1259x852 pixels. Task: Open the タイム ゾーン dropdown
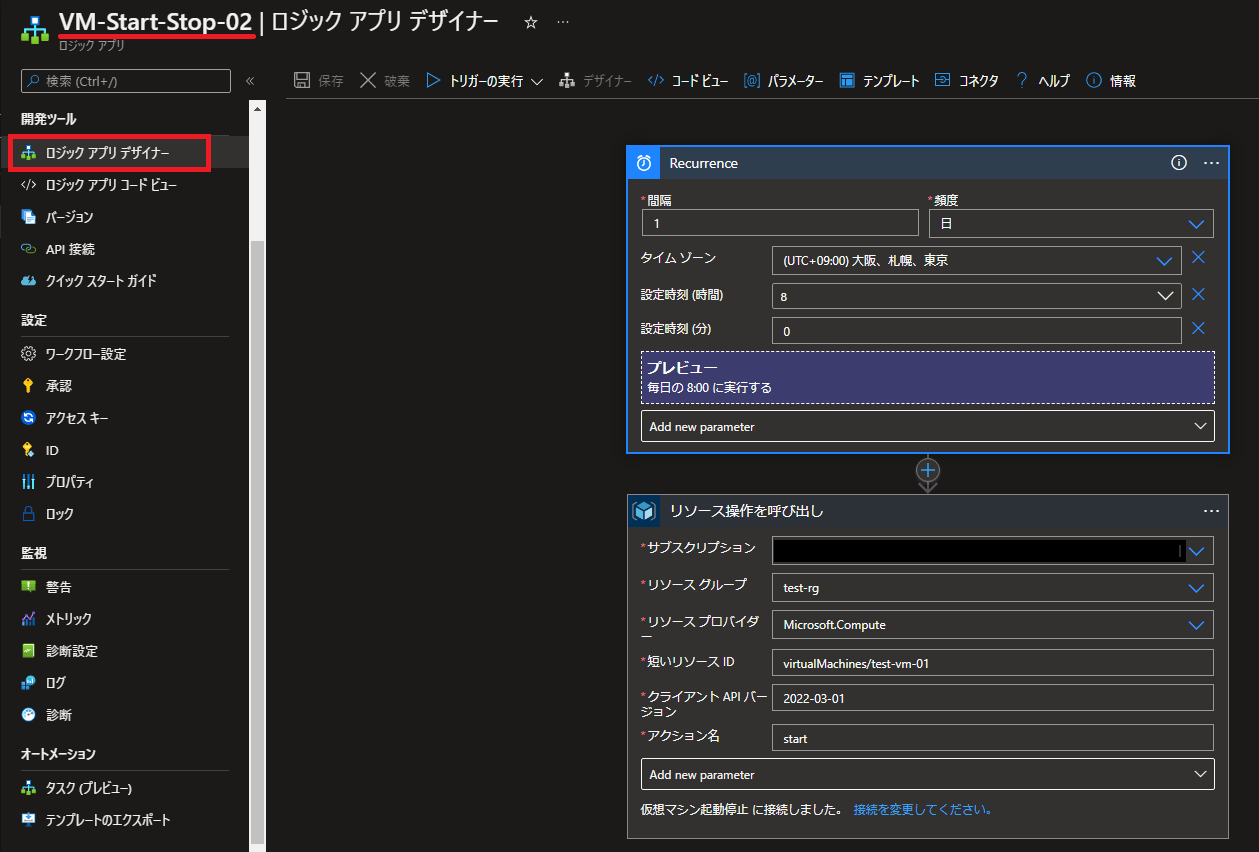click(x=976, y=260)
